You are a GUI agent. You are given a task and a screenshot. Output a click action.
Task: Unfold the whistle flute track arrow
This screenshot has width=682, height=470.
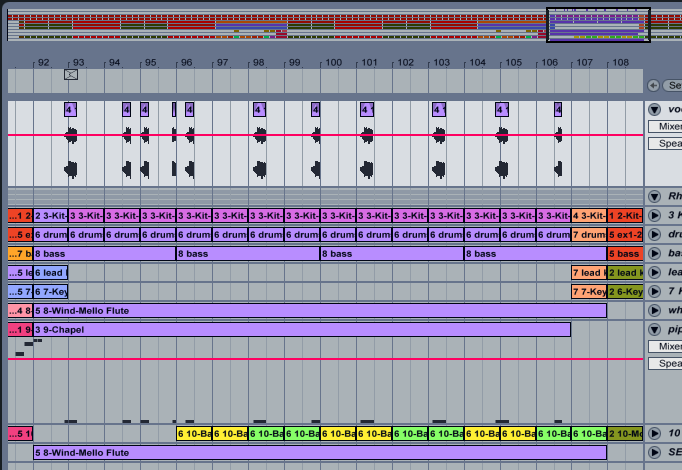(x=654, y=310)
